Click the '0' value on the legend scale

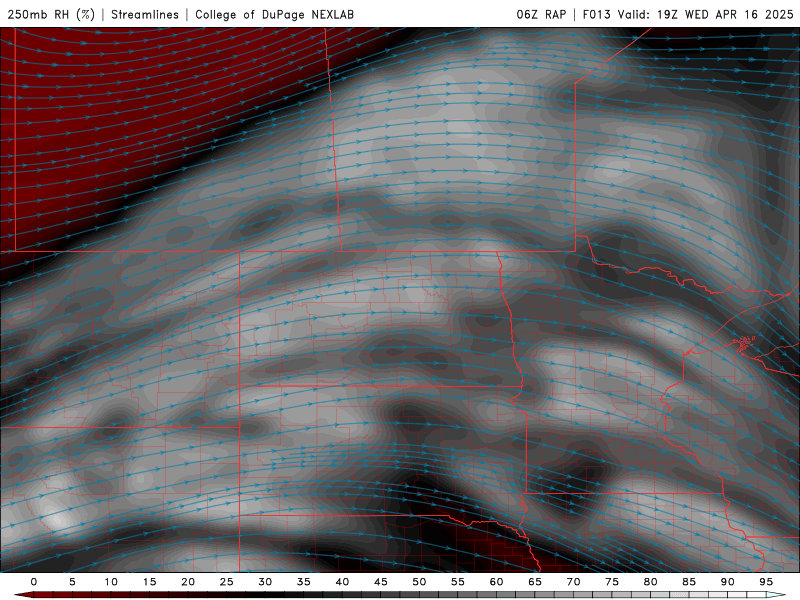34,582
